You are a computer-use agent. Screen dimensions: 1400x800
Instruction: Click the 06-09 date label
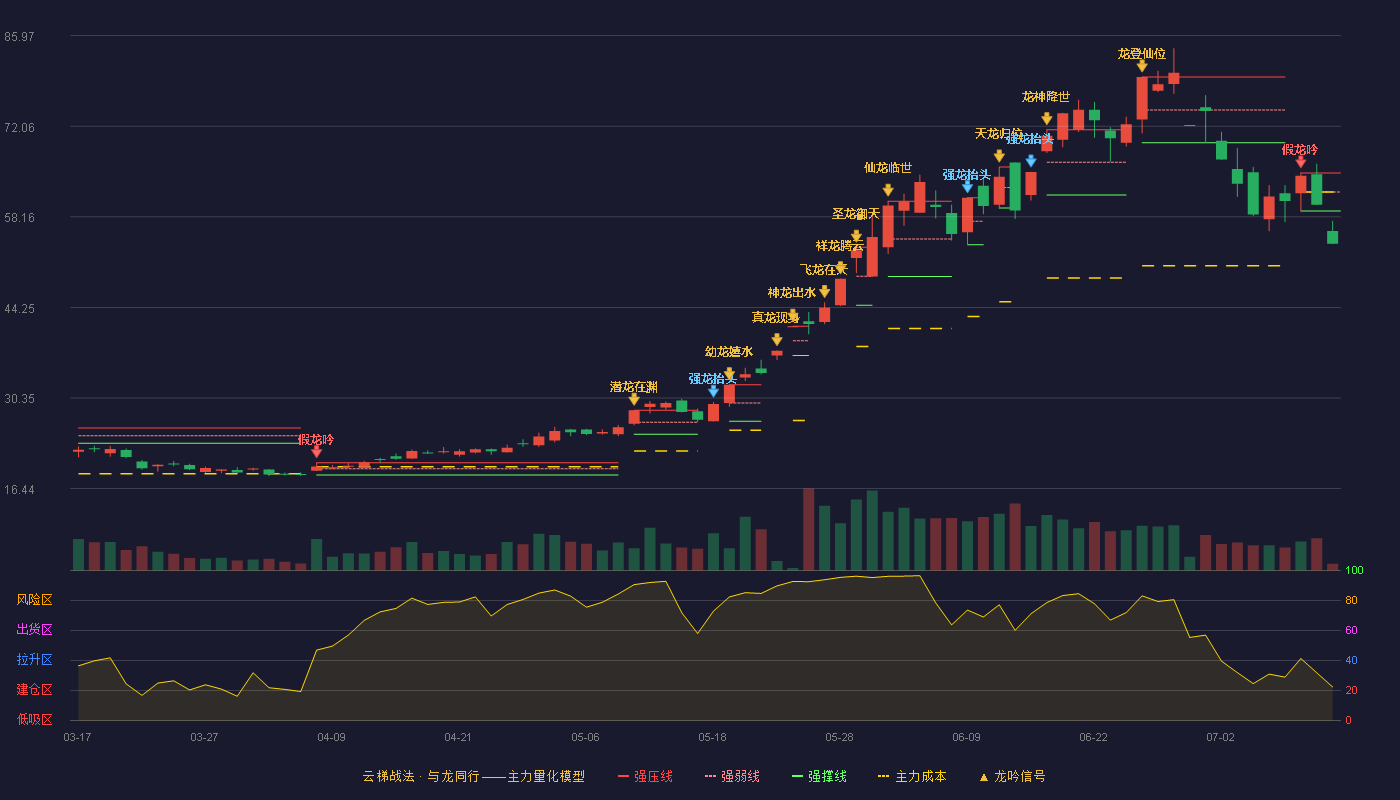[x=966, y=737]
